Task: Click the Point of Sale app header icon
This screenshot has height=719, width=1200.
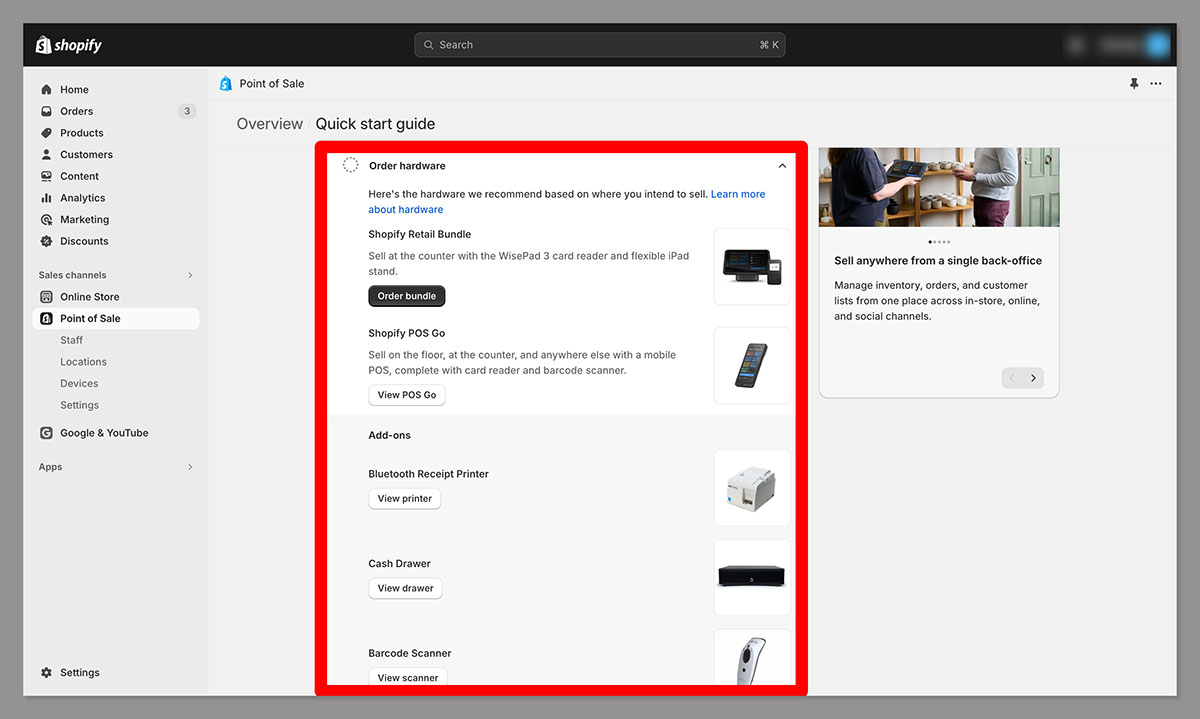Action: click(x=226, y=84)
